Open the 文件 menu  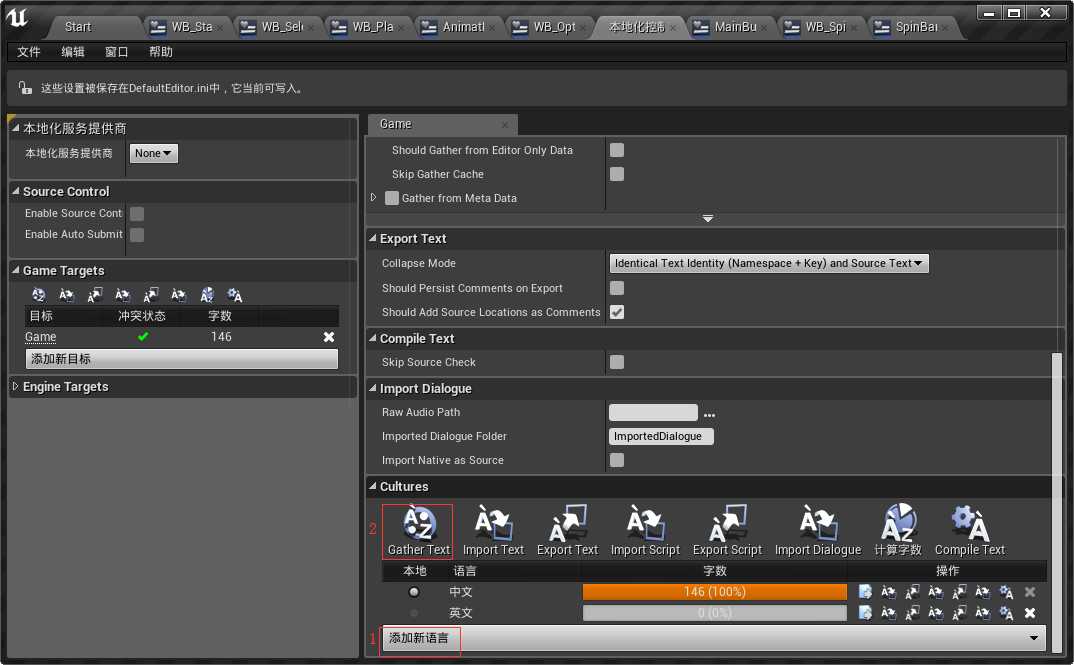[x=29, y=52]
